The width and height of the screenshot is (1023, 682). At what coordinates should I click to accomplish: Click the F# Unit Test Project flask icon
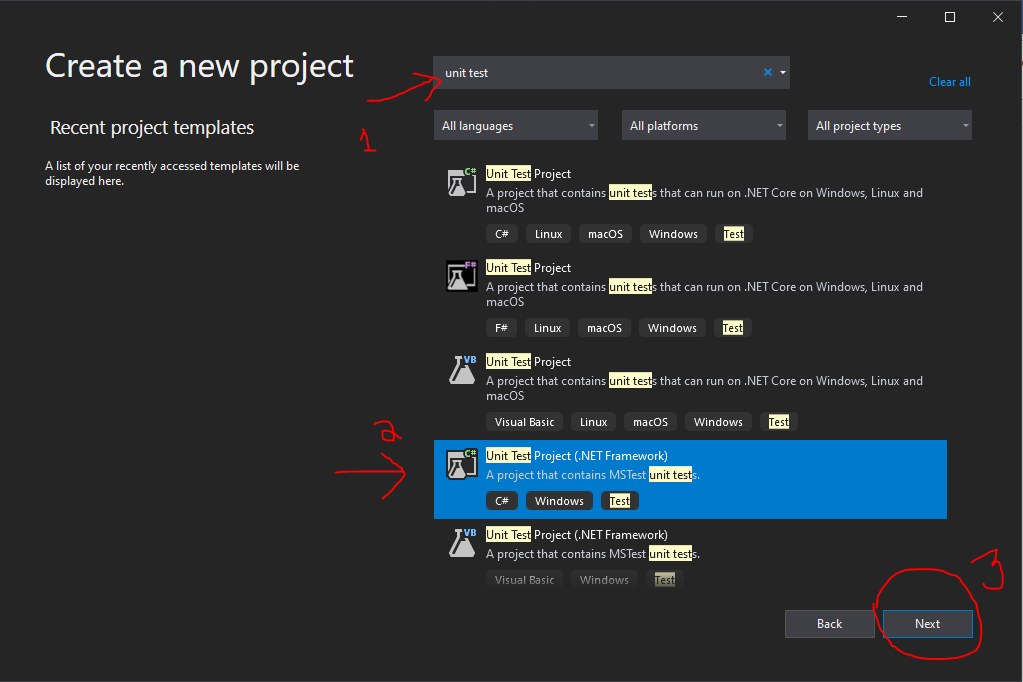click(460, 277)
